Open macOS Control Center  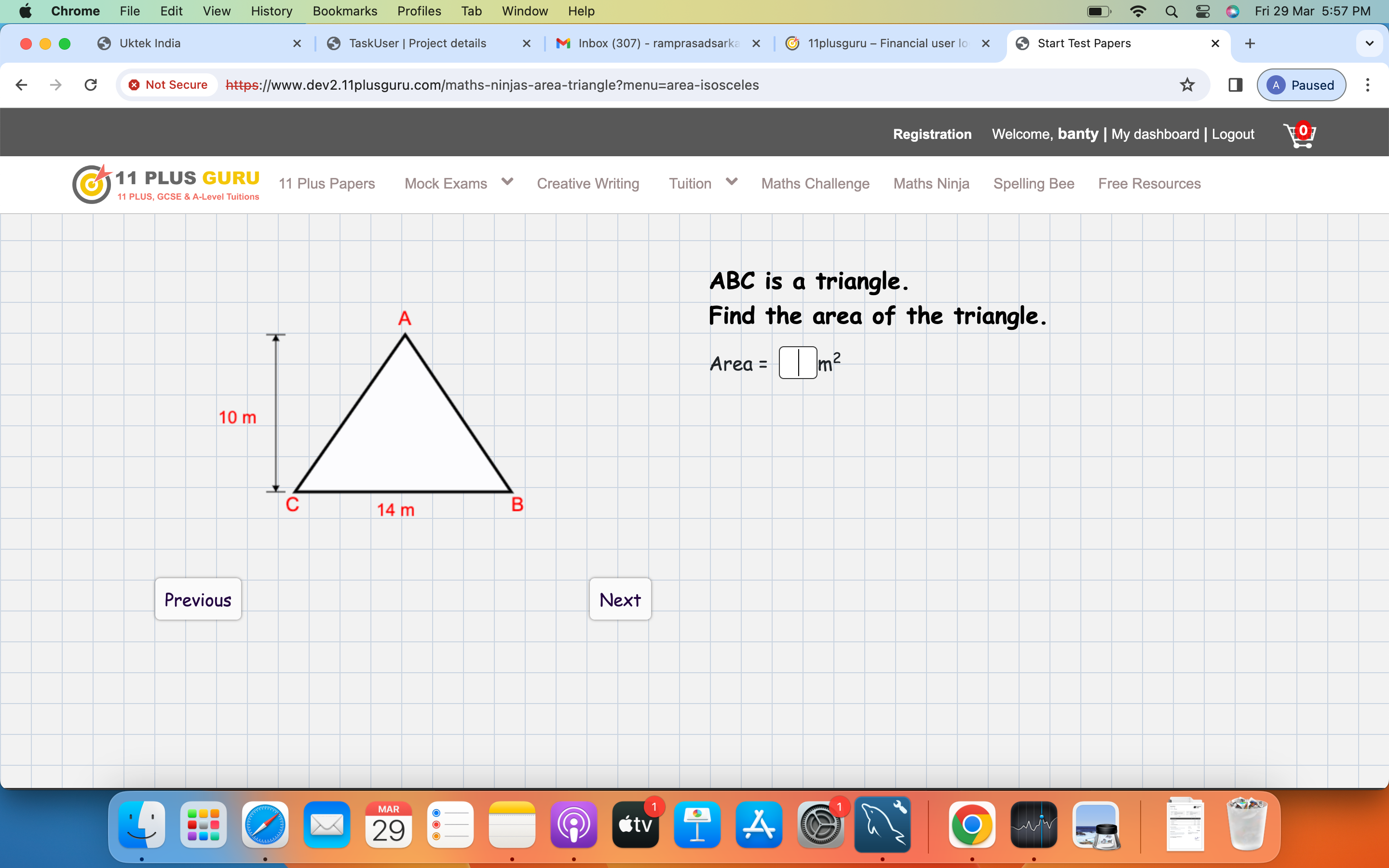(x=1202, y=11)
